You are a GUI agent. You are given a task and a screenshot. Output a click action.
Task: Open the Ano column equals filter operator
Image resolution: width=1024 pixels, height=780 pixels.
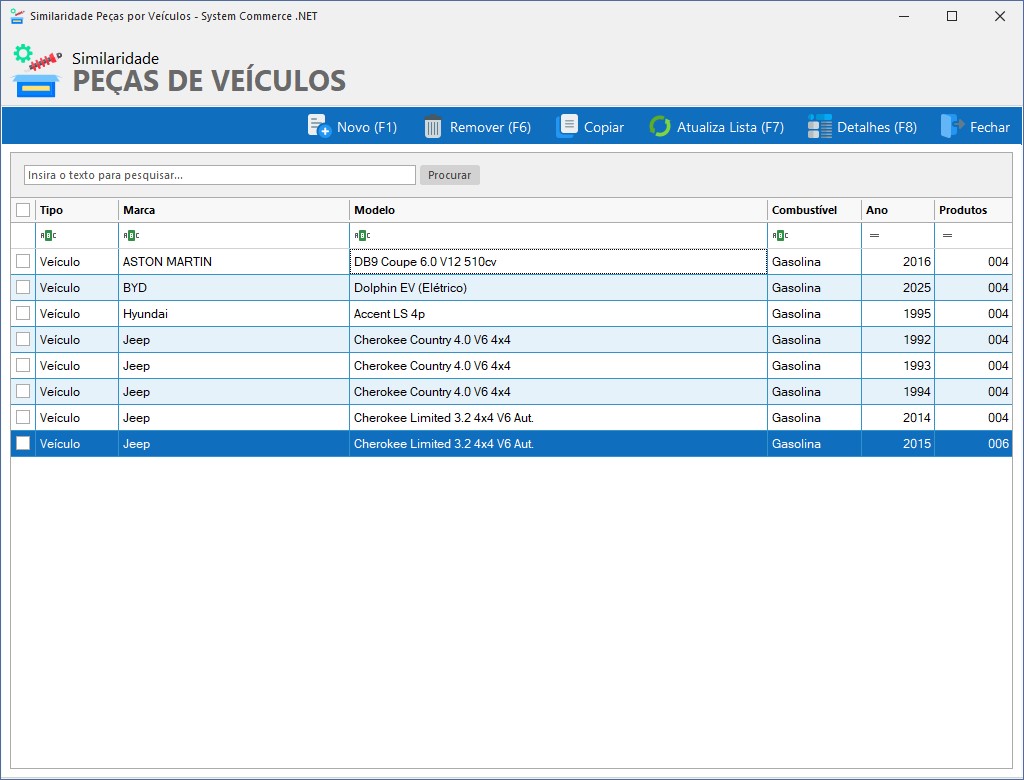tap(874, 236)
